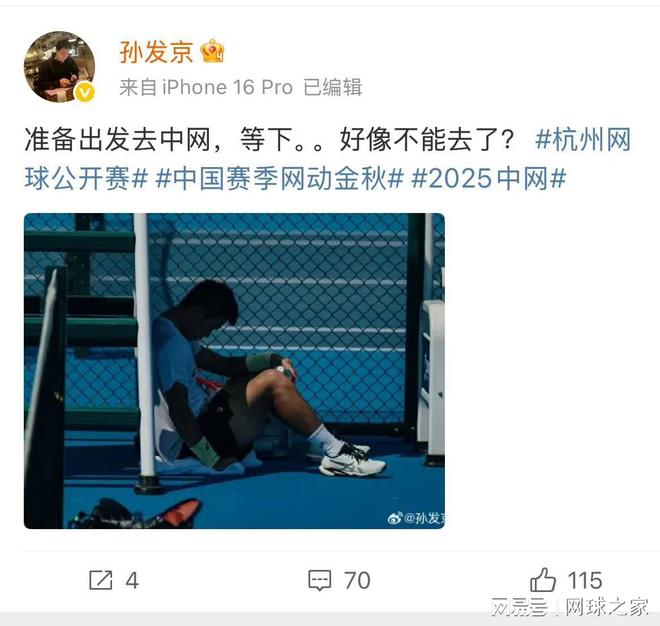Click the comment count 70
660x626 pixels.
click(x=357, y=581)
